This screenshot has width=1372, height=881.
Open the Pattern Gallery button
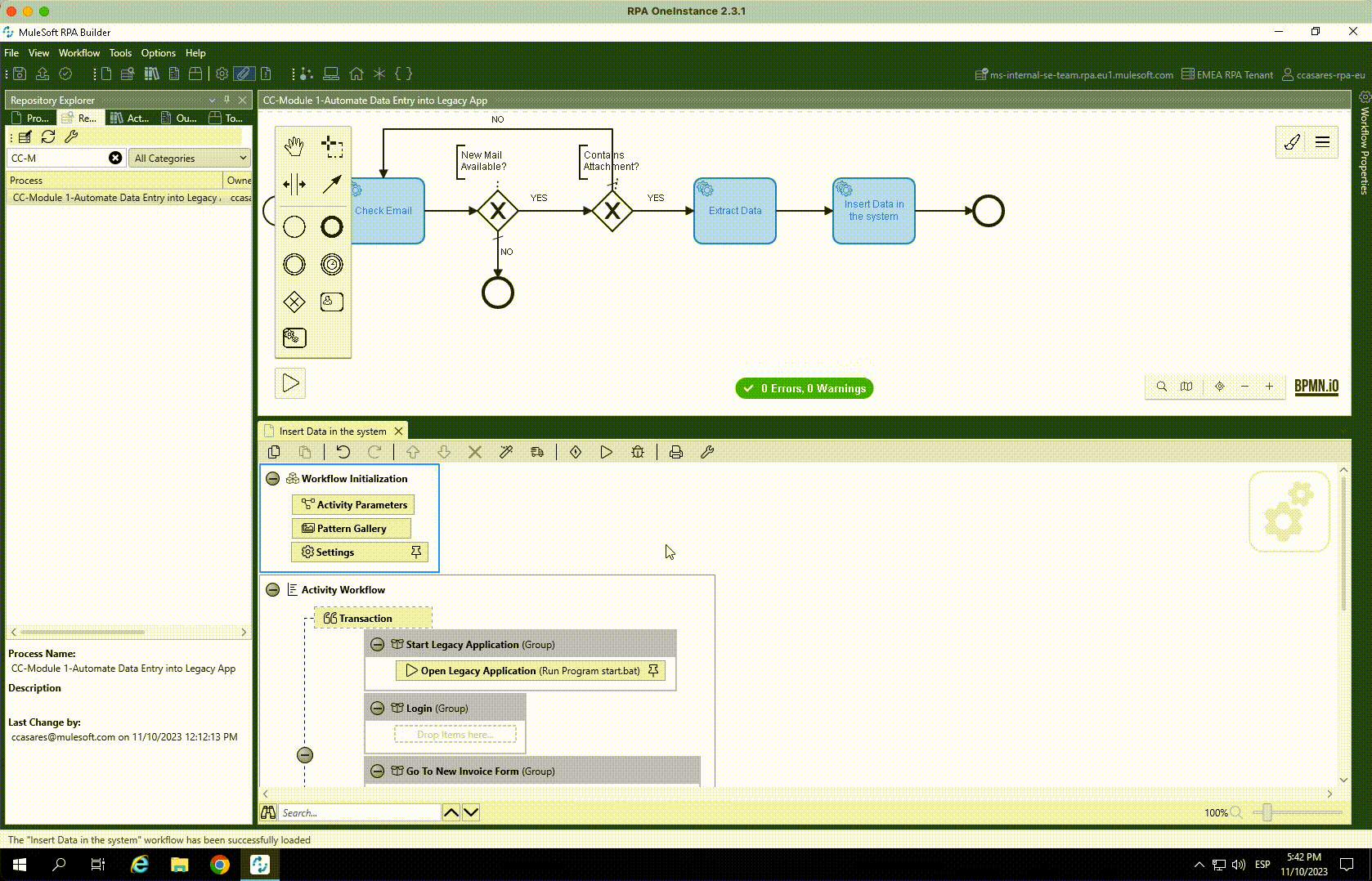352,529
